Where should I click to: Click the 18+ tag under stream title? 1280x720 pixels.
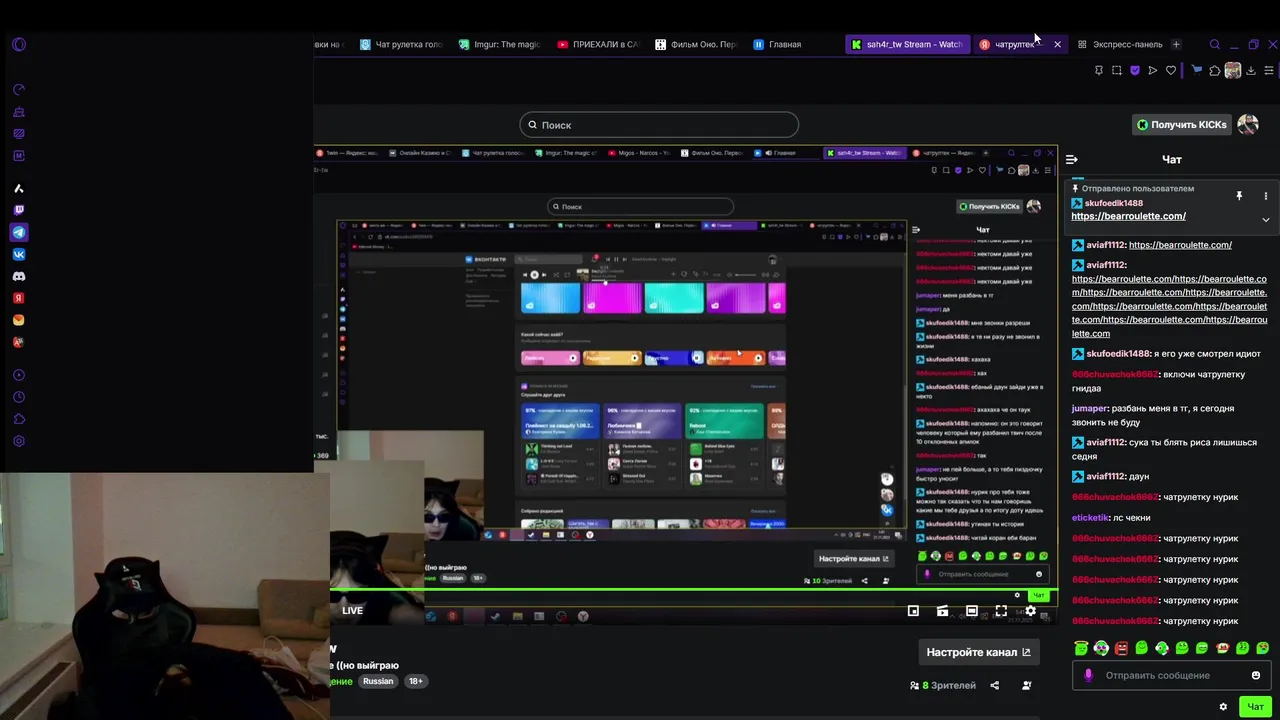click(415, 681)
